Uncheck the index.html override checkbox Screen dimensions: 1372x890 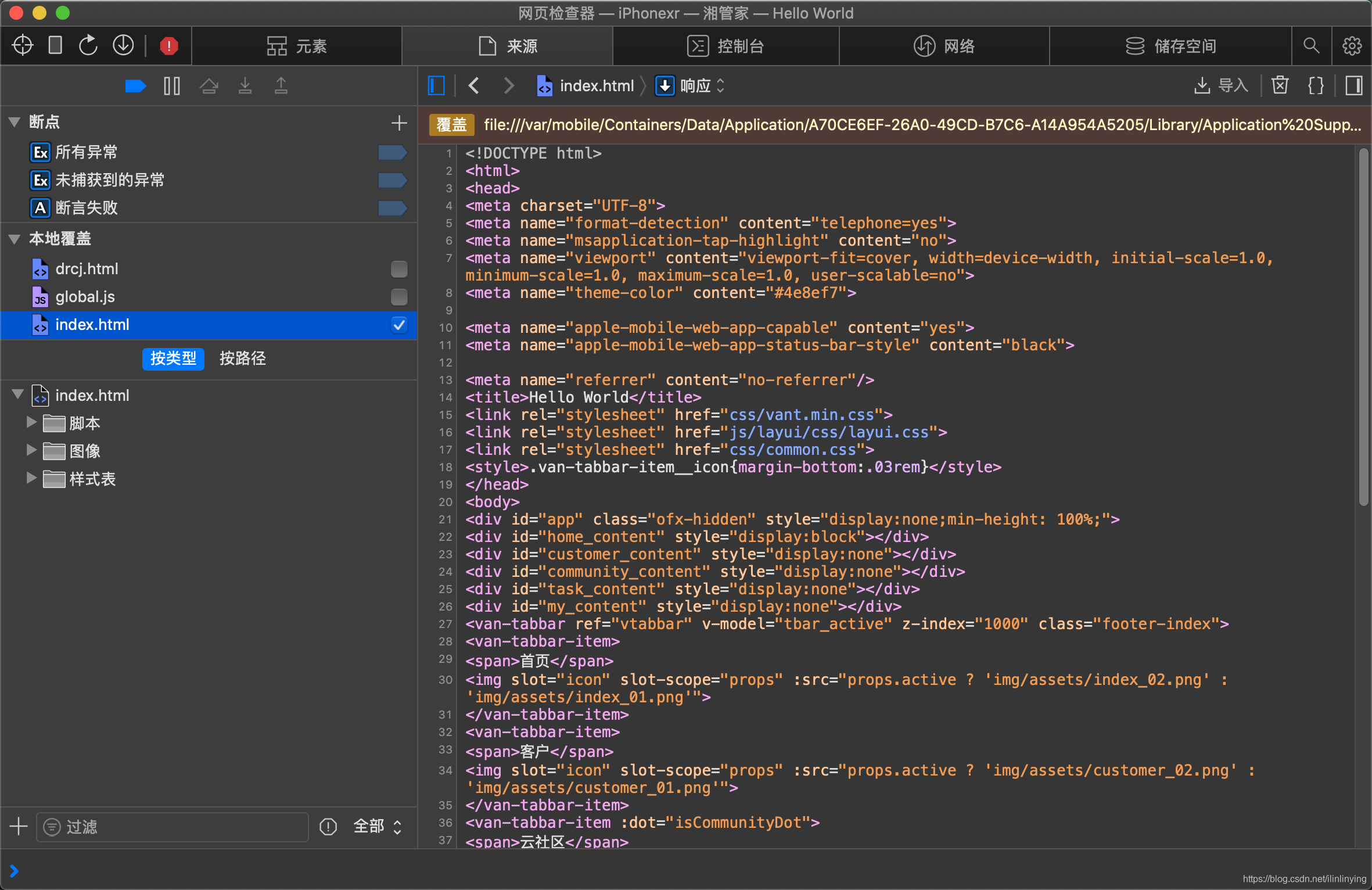(398, 325)
